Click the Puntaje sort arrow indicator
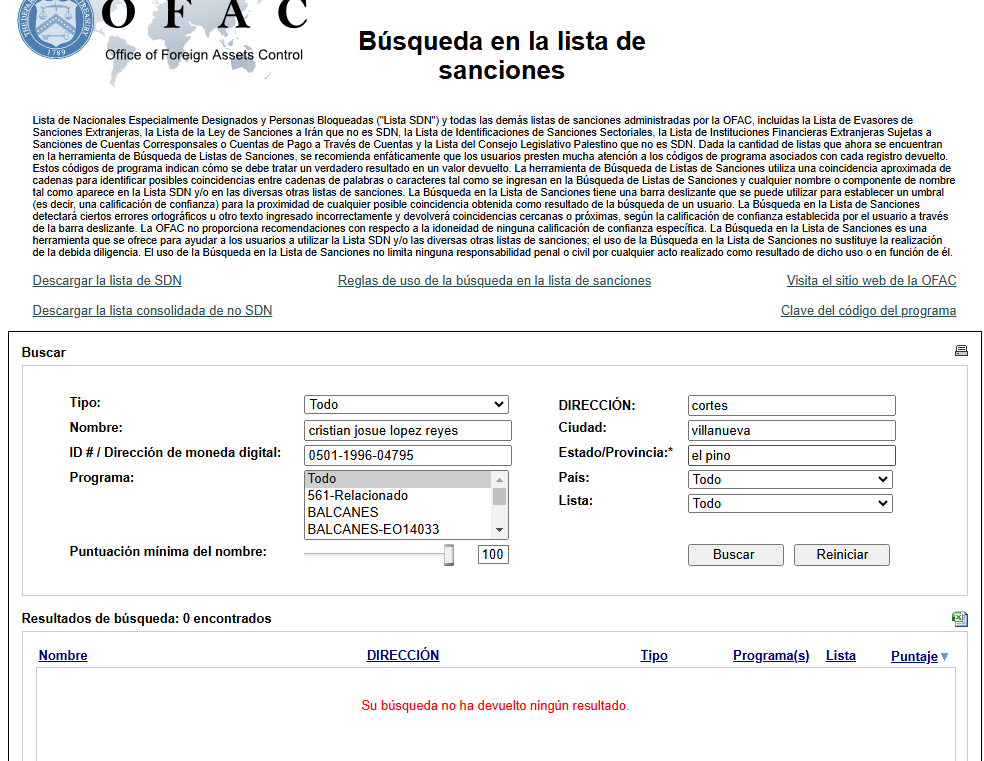 point(945,657)
